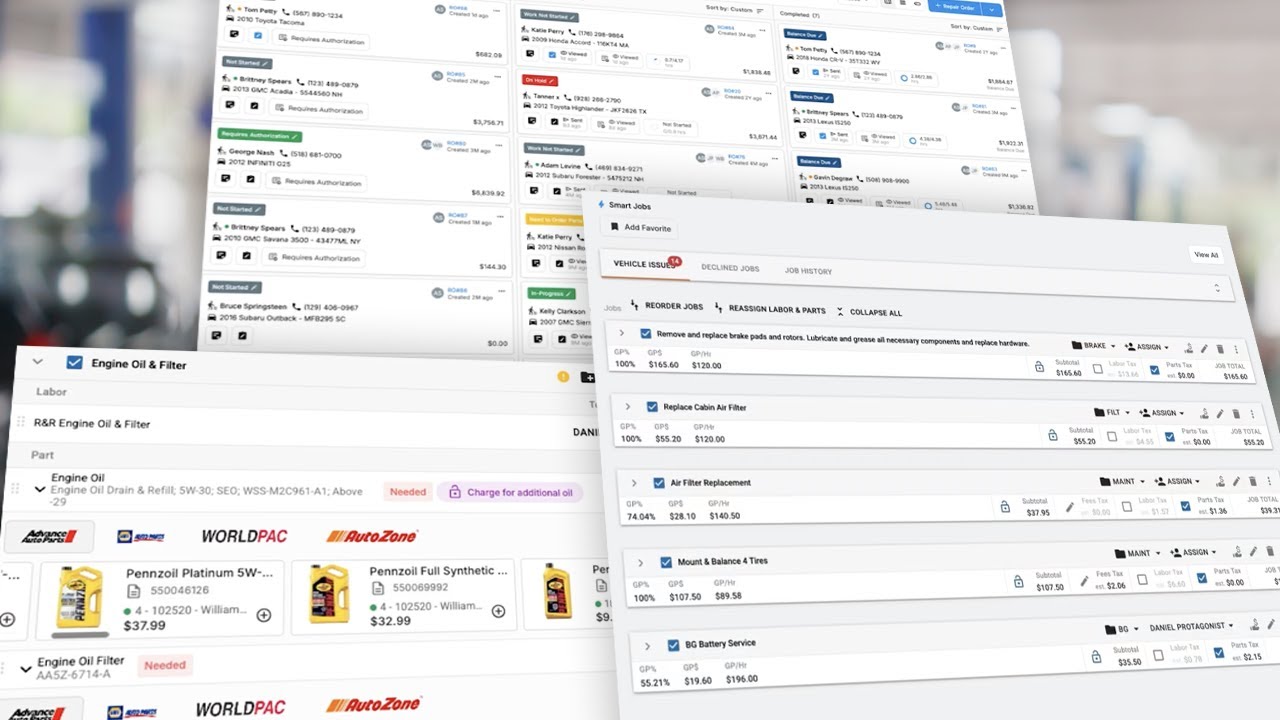The image size is (1280, 720).
Task: Select Advance Auto Parts vendor for Engine Oil
Action: point(51,535)
